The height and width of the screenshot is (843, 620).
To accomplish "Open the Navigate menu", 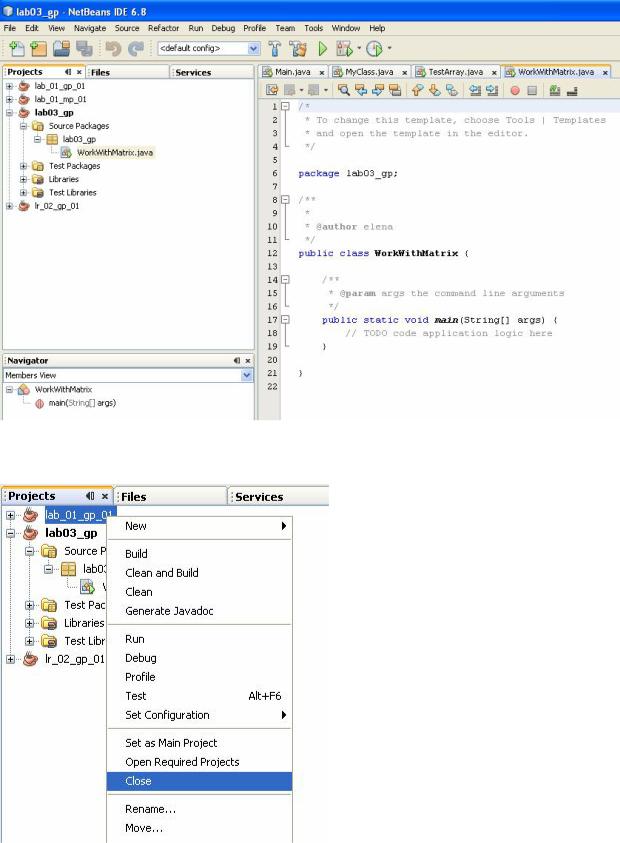I will tap(90, 28).
